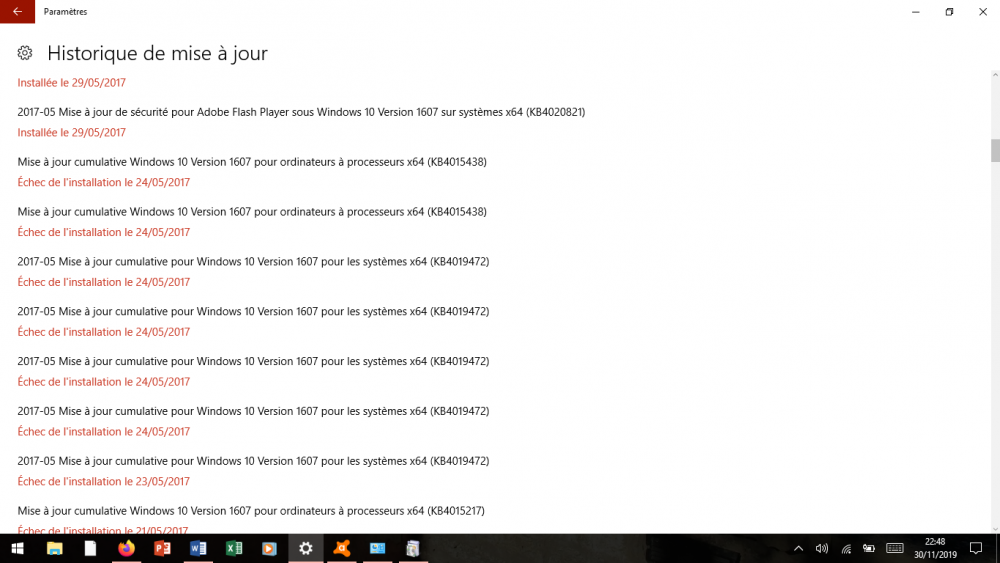The image size is (1000, 563).
Task: Click the Historique de mise à jour heading
Action: [x=158, y=53]
